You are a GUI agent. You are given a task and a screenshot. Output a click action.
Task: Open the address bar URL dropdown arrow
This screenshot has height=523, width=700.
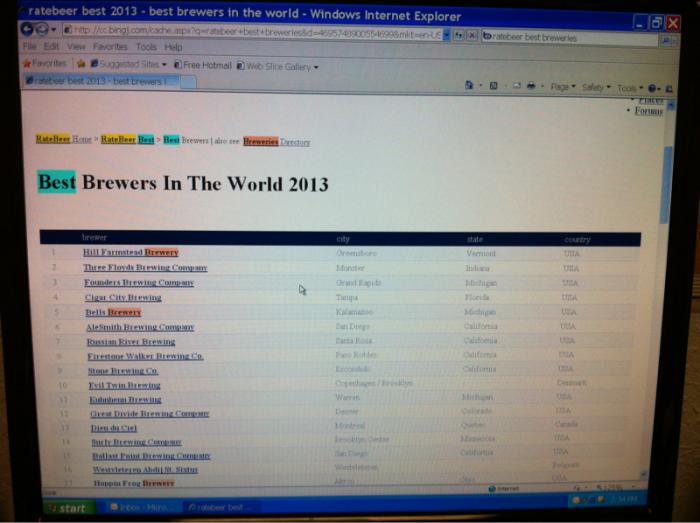click(446, 35)
